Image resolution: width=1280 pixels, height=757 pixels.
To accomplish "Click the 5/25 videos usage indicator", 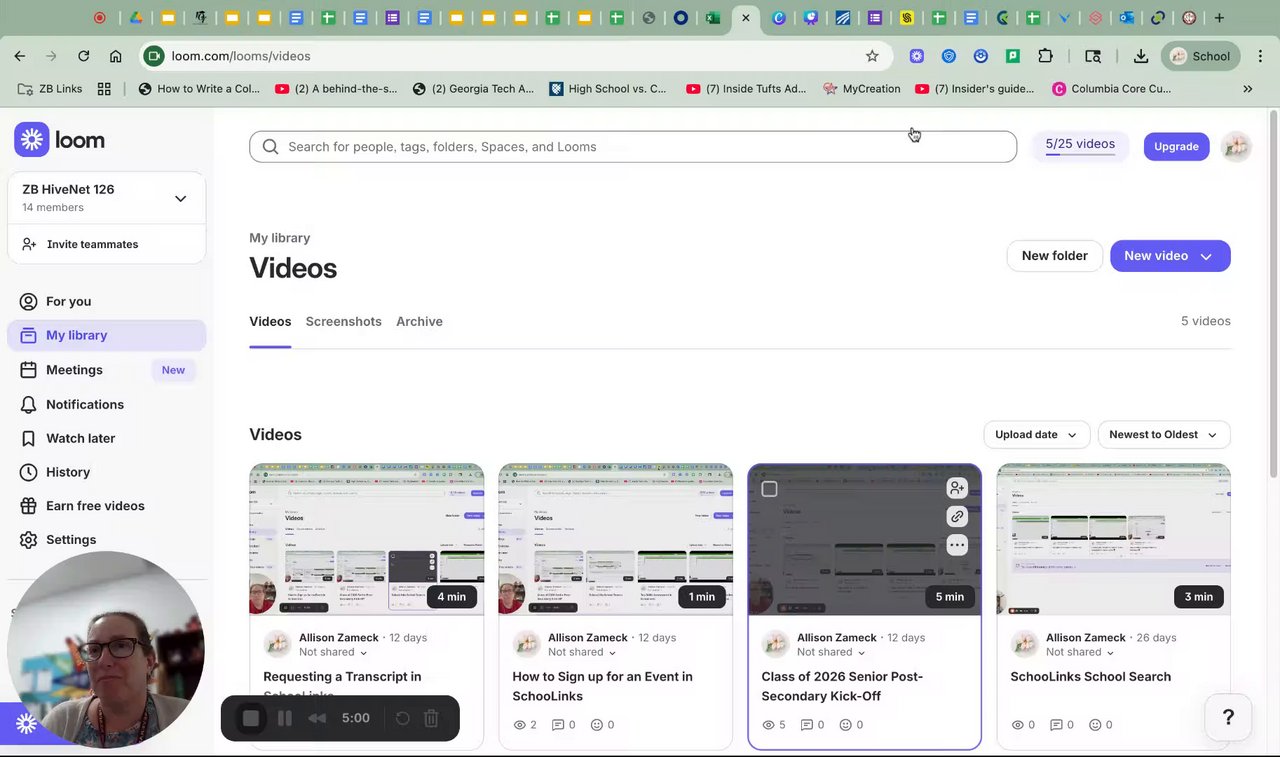I will coord(1080,145).
